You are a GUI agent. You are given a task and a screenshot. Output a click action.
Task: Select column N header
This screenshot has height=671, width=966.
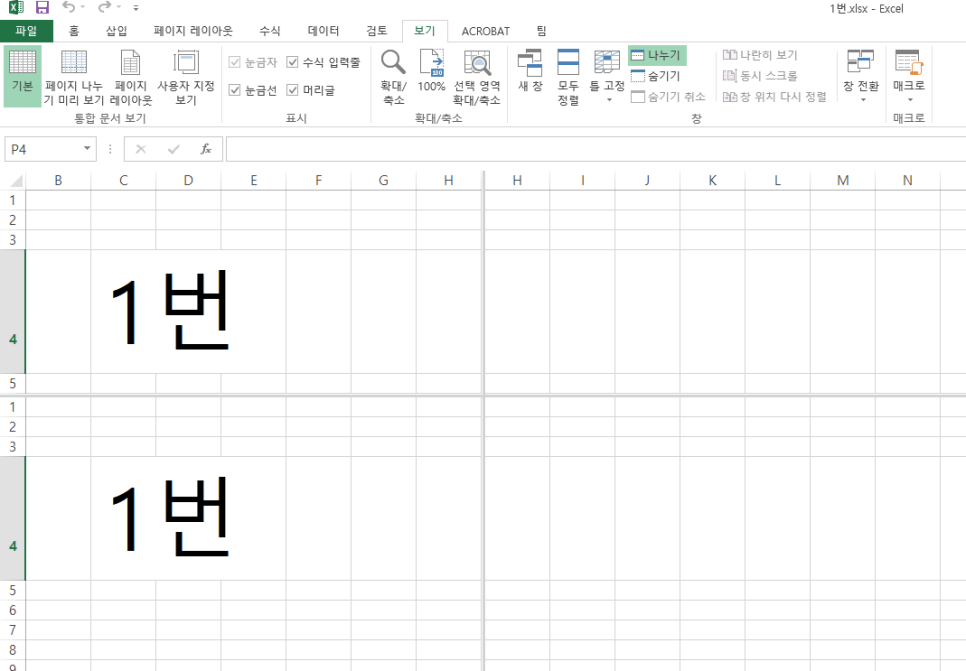[907, 181]
